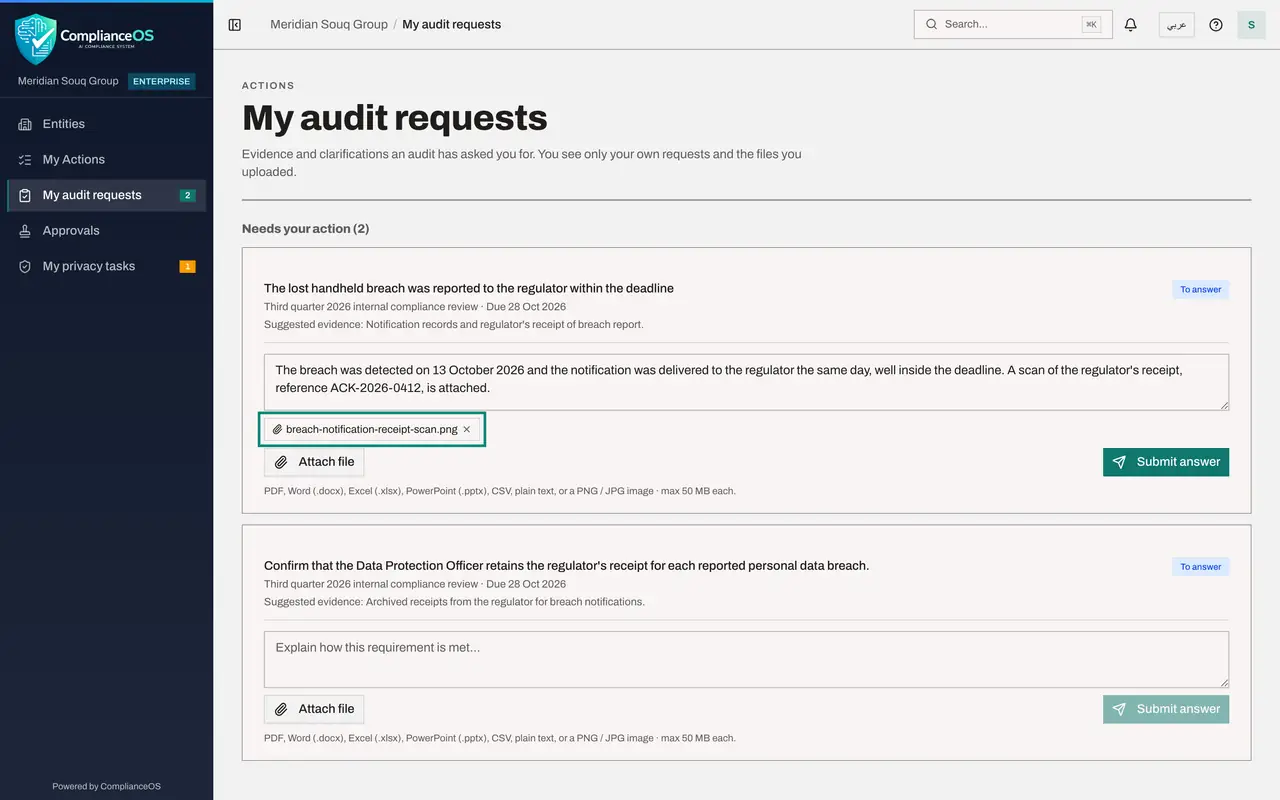
Task: Submit answer for Data Protection Officer request
Action: (1166, 709)
